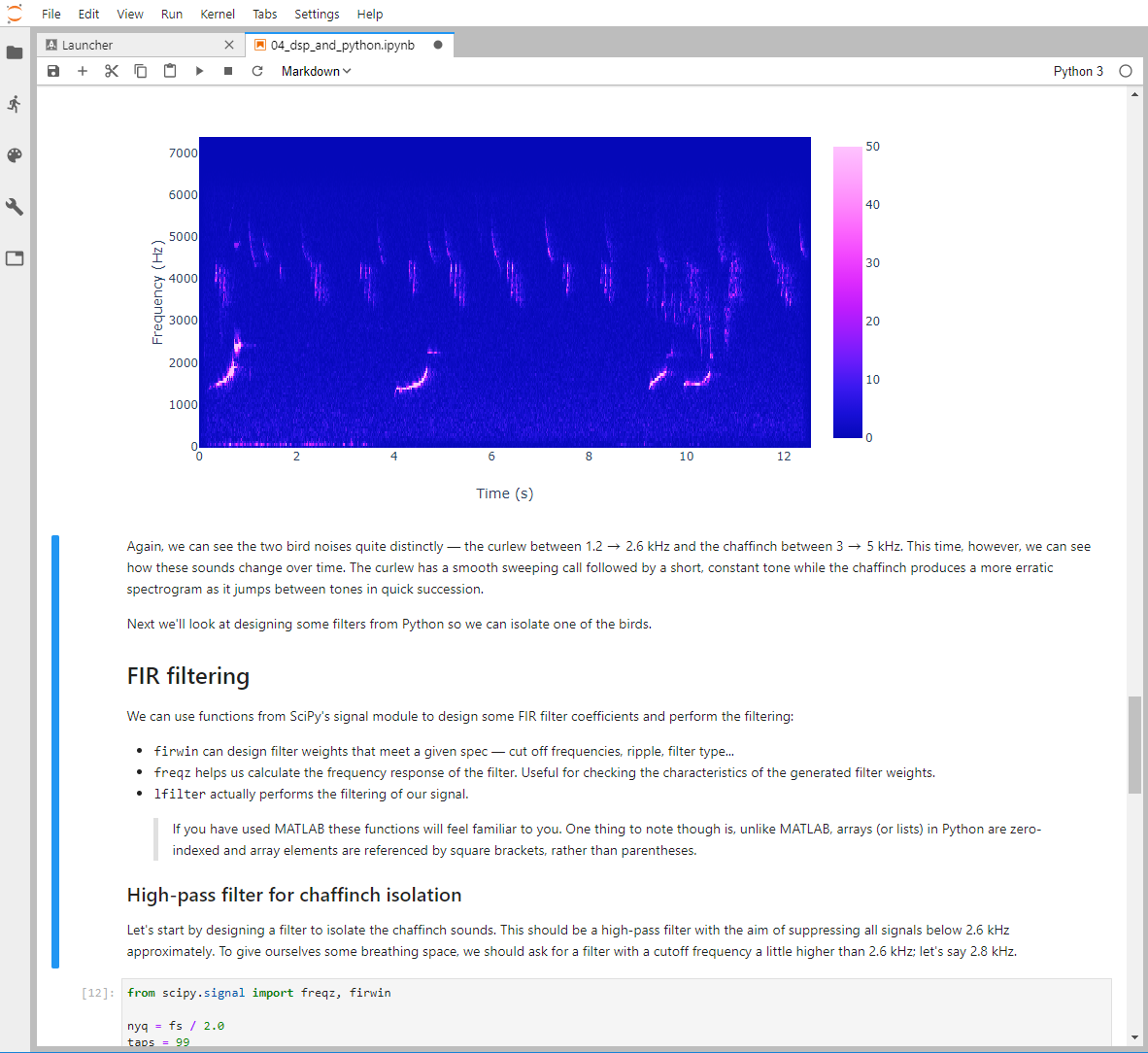Insert a cell below with plus icon
The height and width of the screenshot is (1053, 1148).
coord(82,71)
